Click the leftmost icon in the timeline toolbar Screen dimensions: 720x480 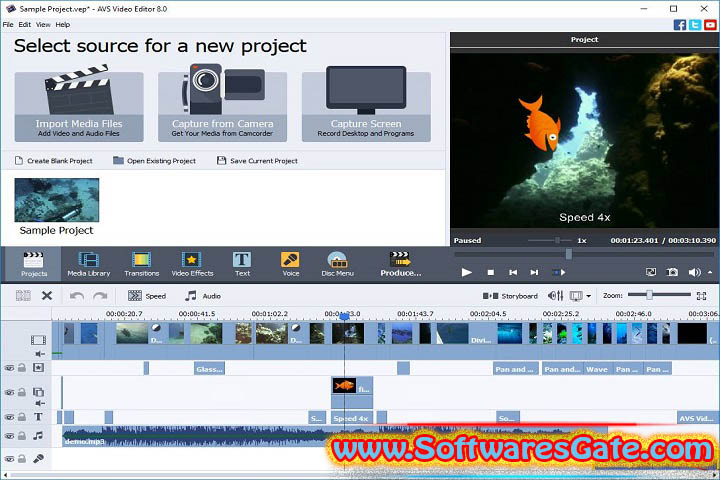(23, 296)
